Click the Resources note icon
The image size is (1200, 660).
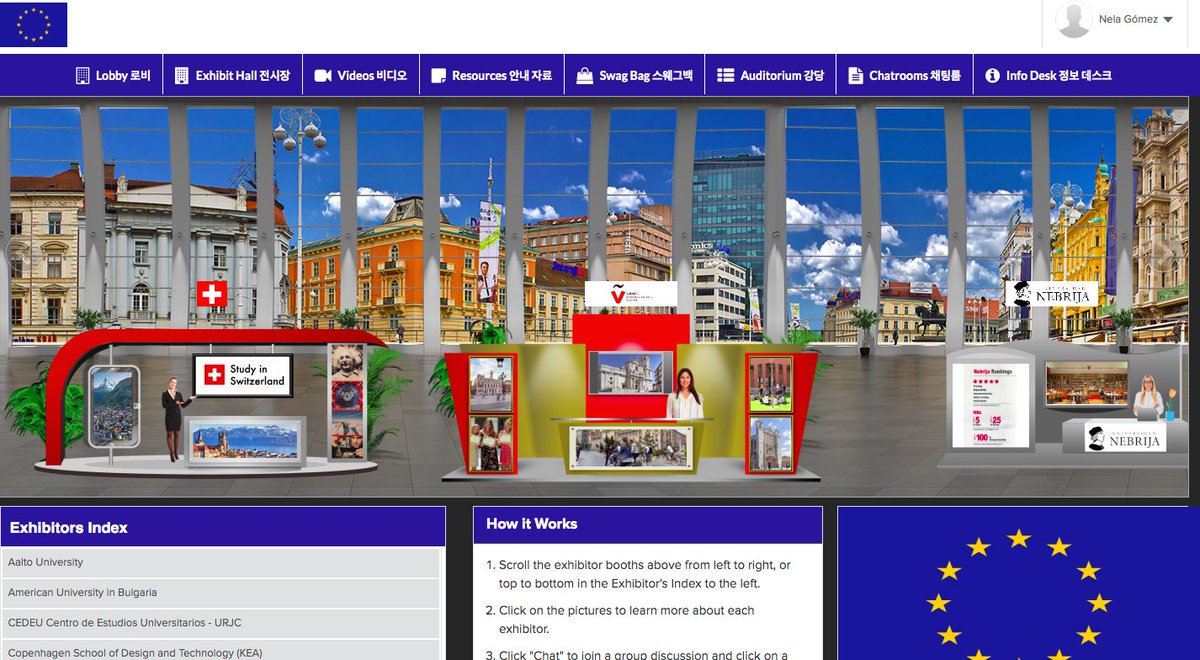(x=438, y=76)
